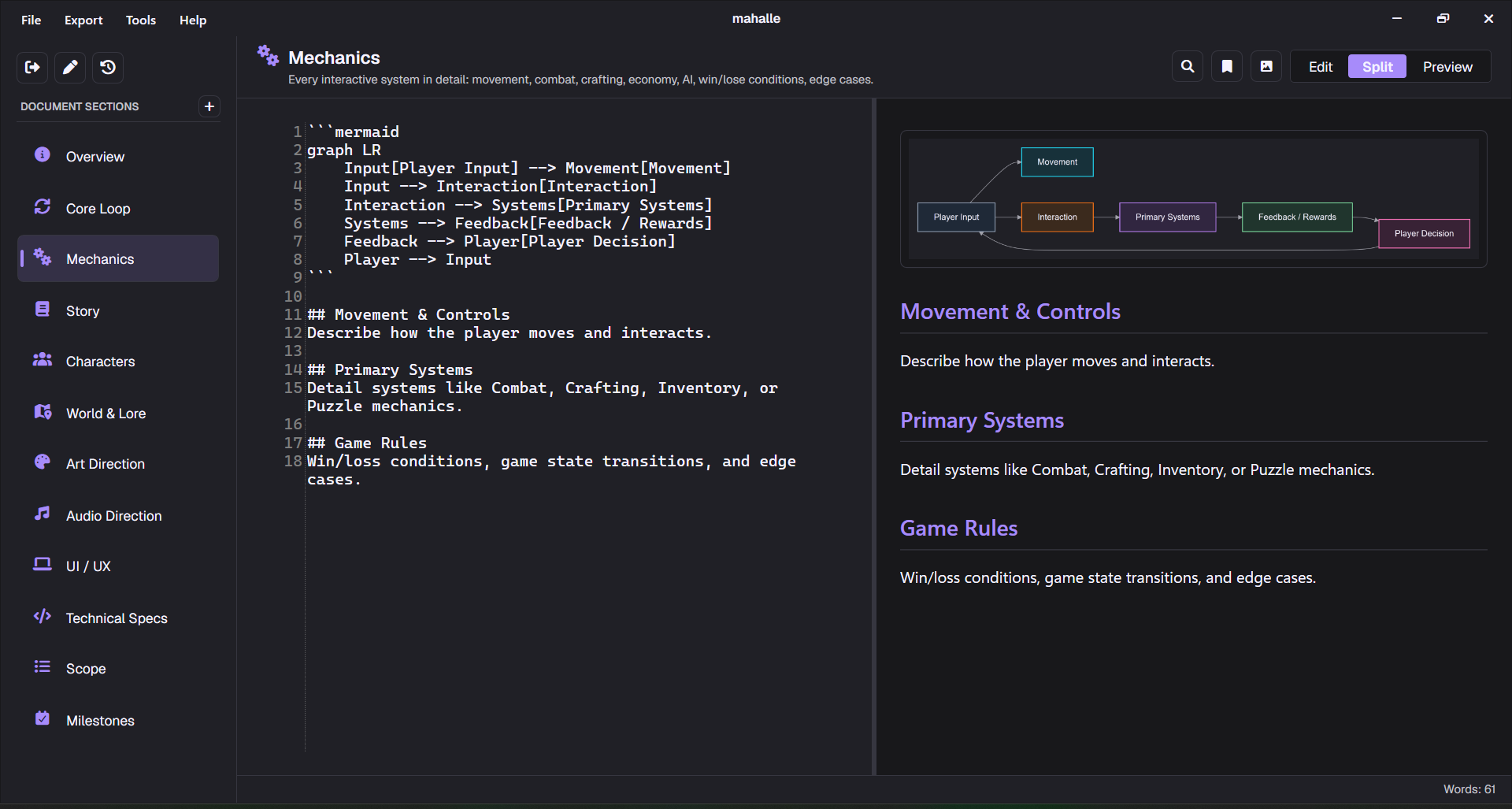The image size is (1512, 809).
Task: Click the export/exit arrow icon in sidebar toolbar
Action: [x=32, y=68]
